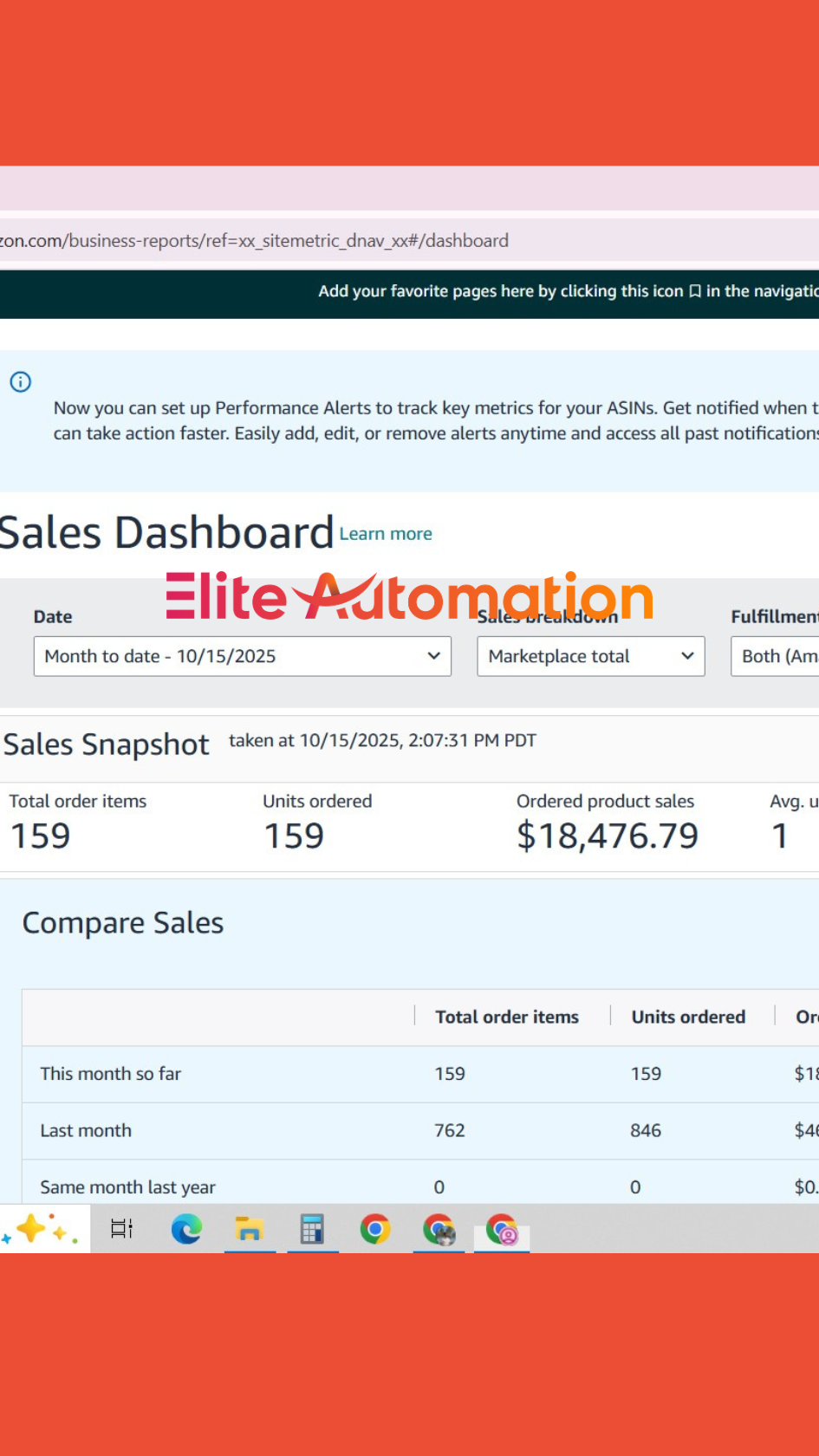Switch to Chrome window with photo profile

pos(439,1229)
